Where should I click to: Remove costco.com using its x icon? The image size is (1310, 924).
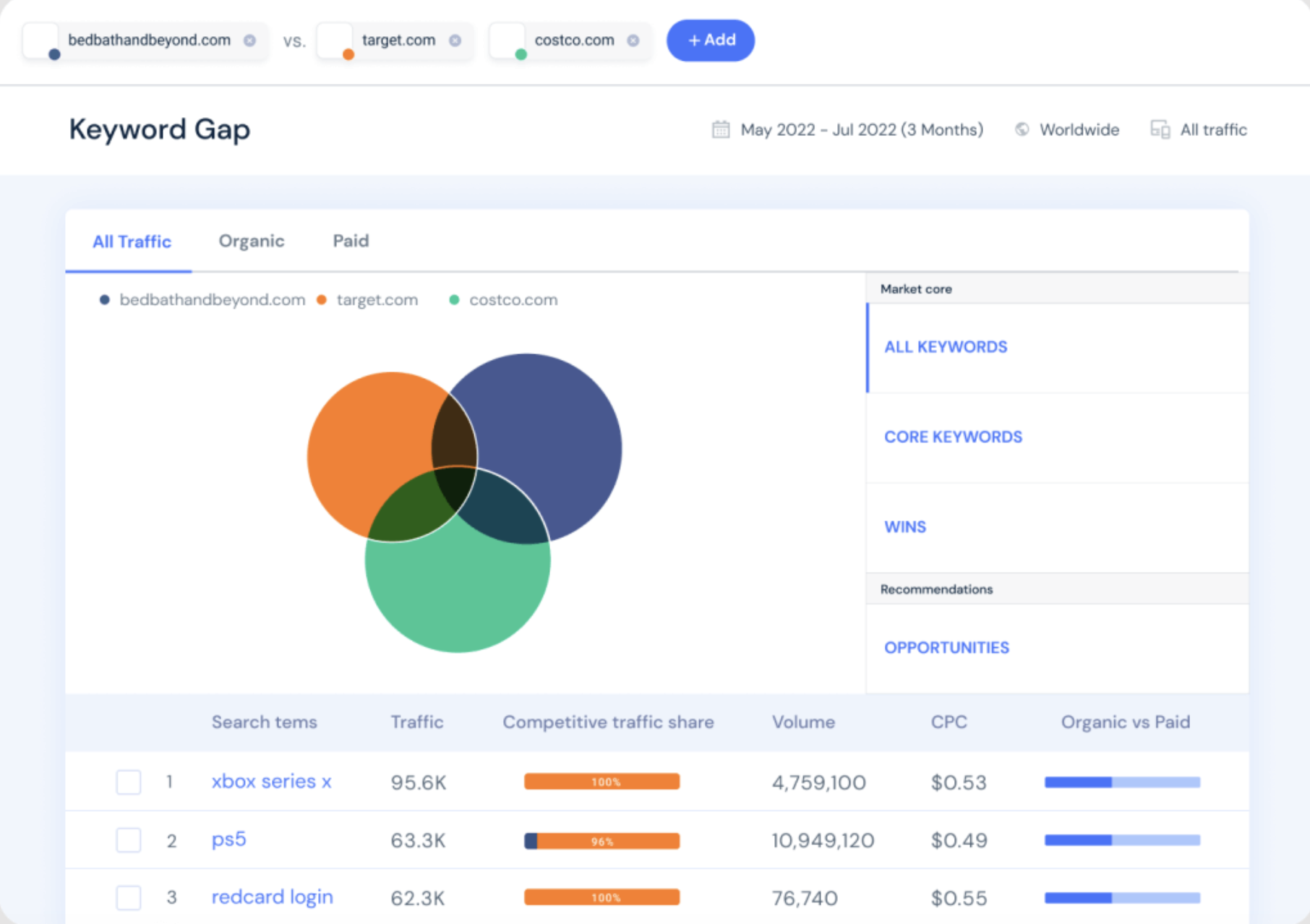(x=633, y=40)
